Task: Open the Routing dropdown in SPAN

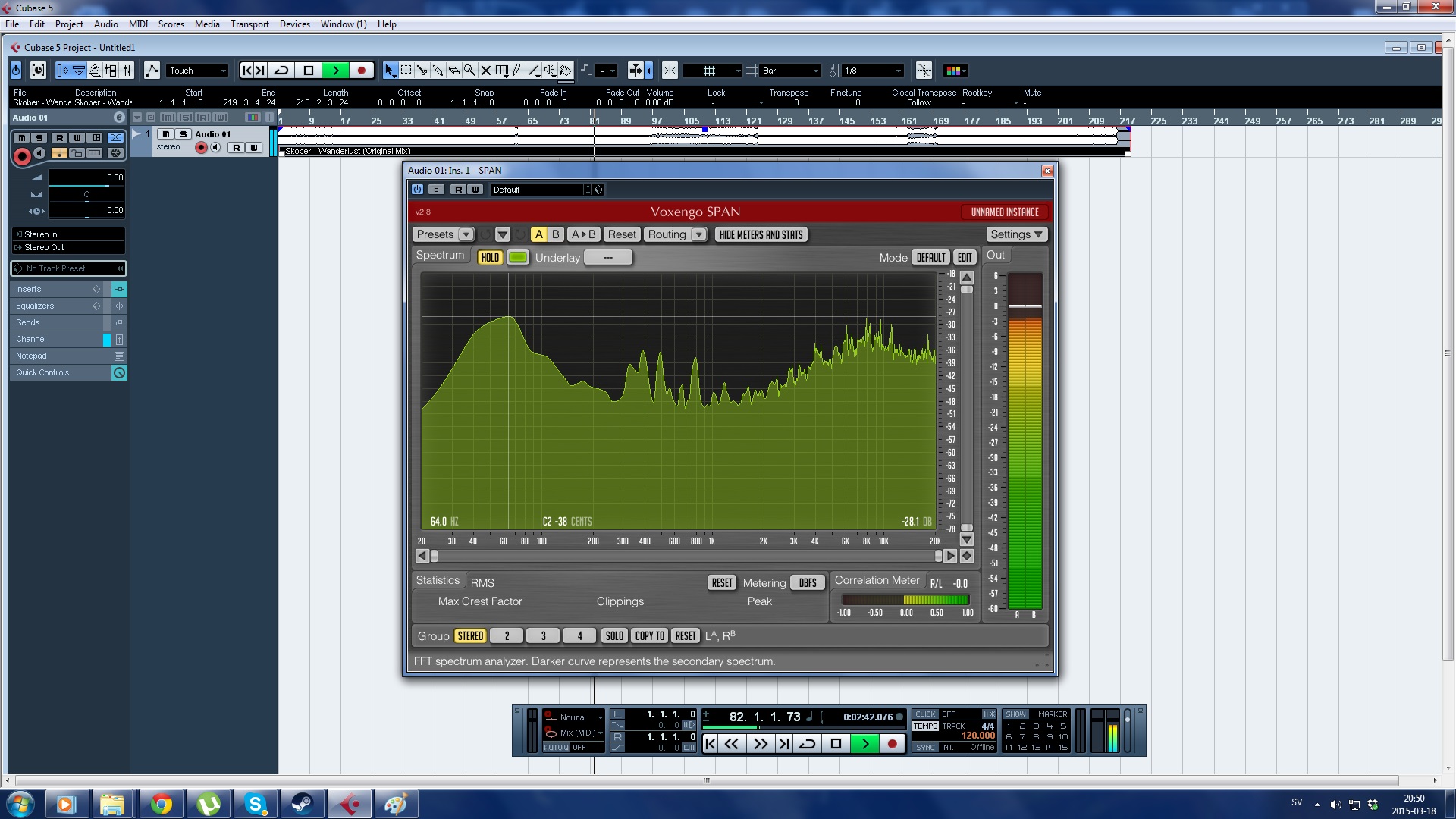Action: tap(676, 234)
